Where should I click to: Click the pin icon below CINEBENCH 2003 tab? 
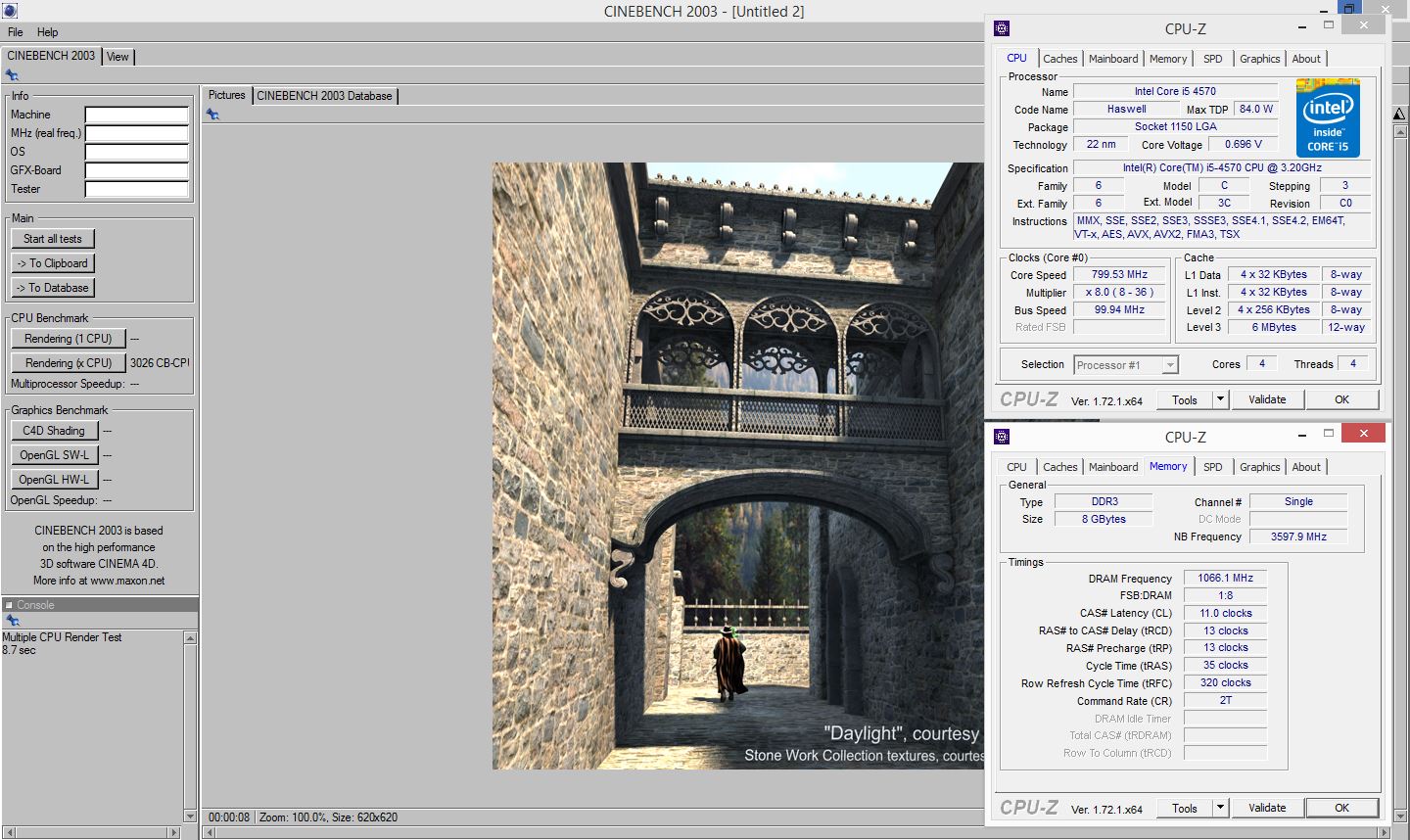(12, 74)
